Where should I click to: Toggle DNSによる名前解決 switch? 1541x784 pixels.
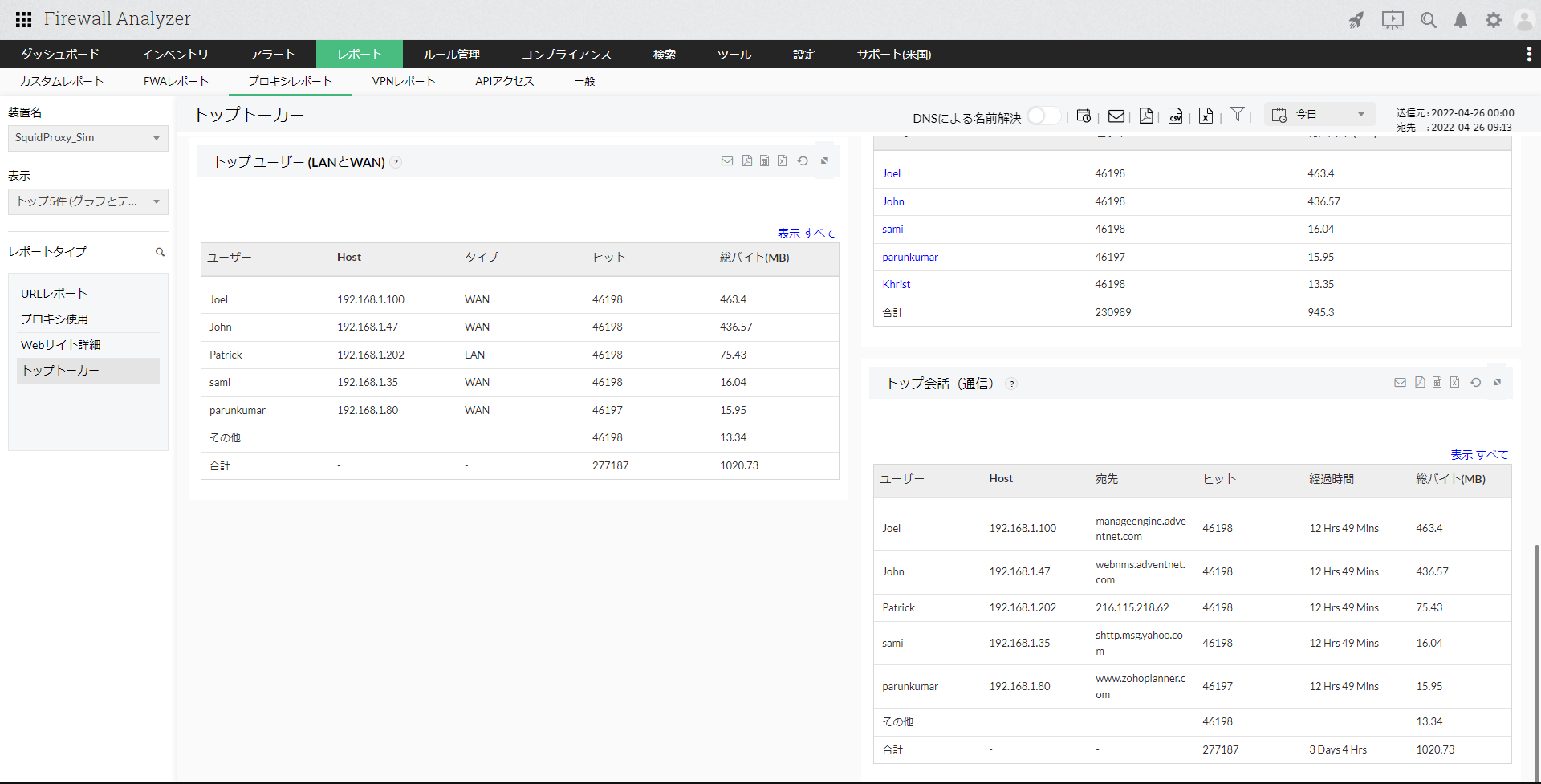1043,116
